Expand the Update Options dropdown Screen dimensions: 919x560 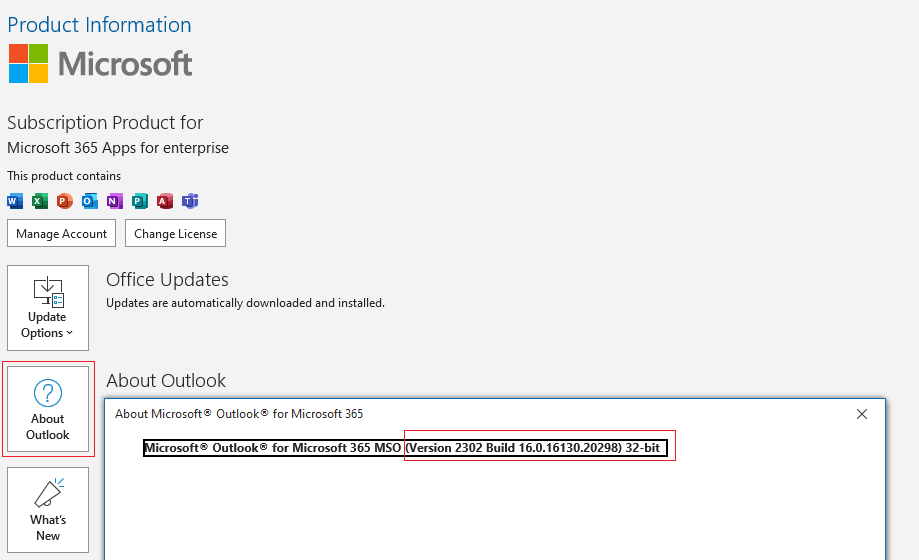tap(48, 308)
